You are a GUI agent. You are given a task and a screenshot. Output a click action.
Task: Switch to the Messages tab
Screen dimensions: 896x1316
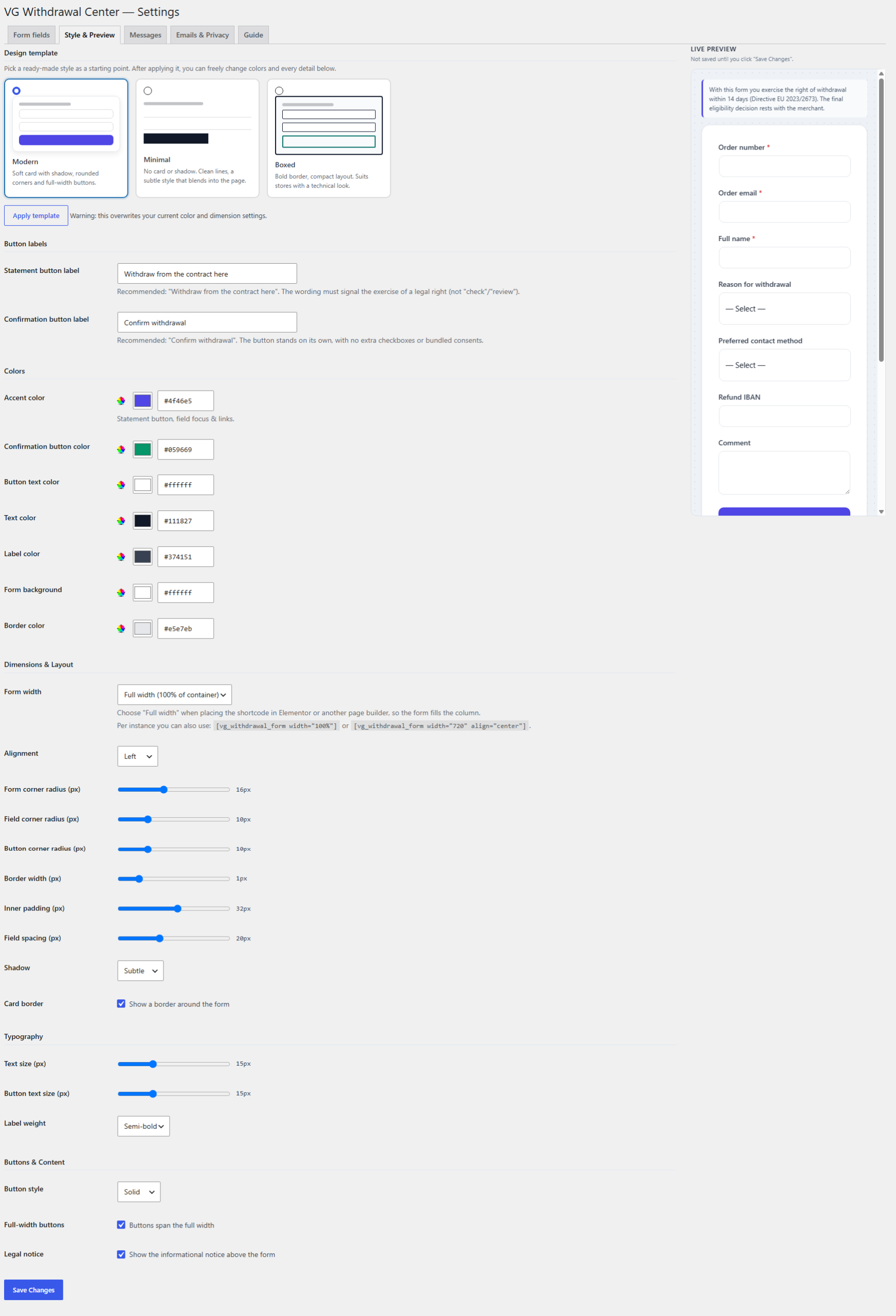(145, 35)
